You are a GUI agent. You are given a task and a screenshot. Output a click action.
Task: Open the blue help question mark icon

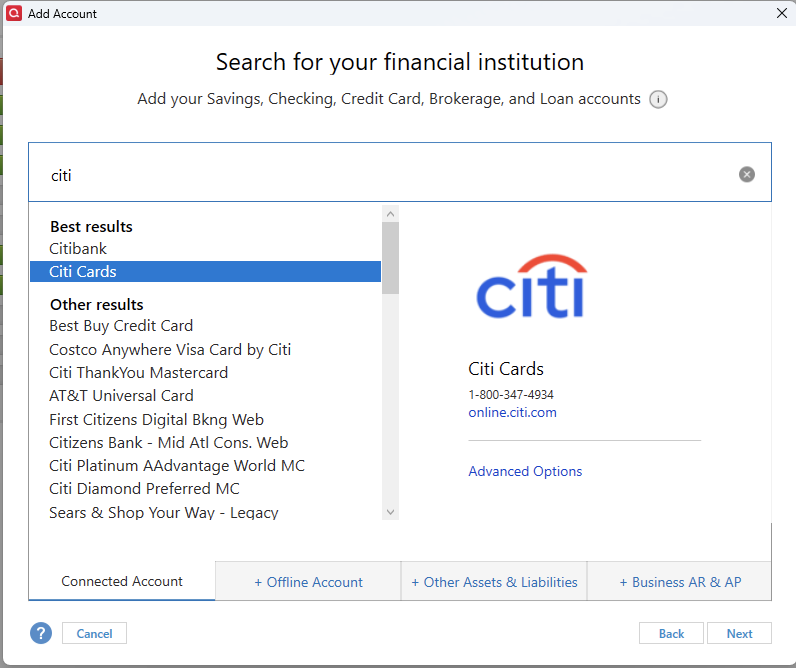tap(41, 633)
